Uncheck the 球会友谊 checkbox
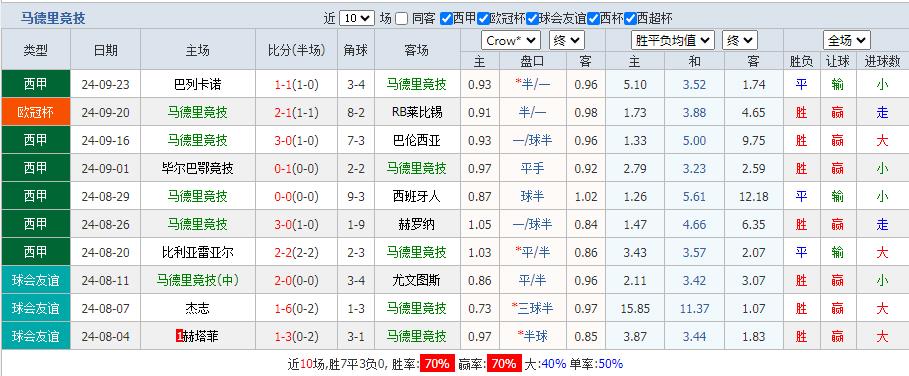The image size is (909, 376). [x=532, y=19]
